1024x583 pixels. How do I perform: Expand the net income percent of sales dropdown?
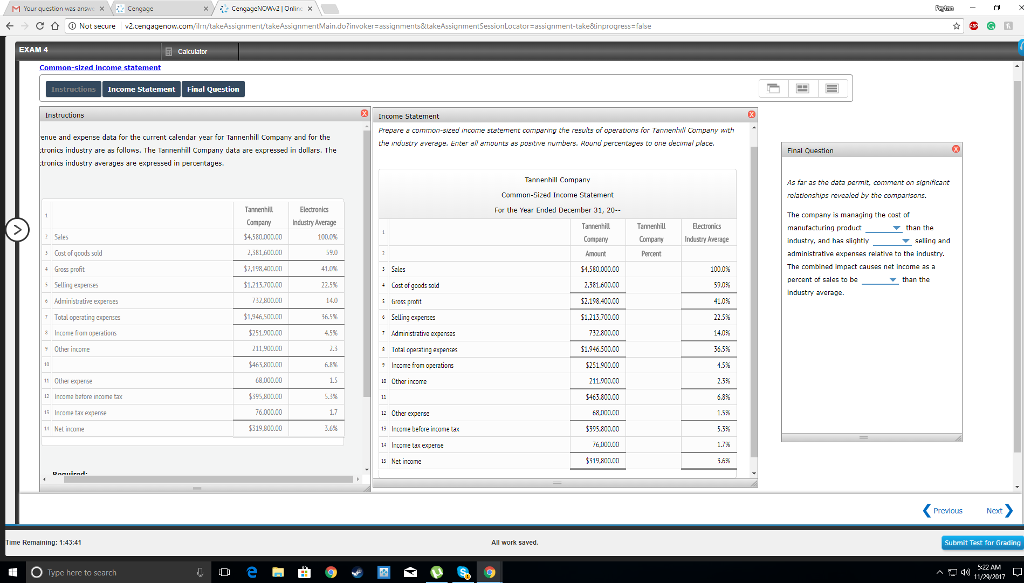click(893, 280)
